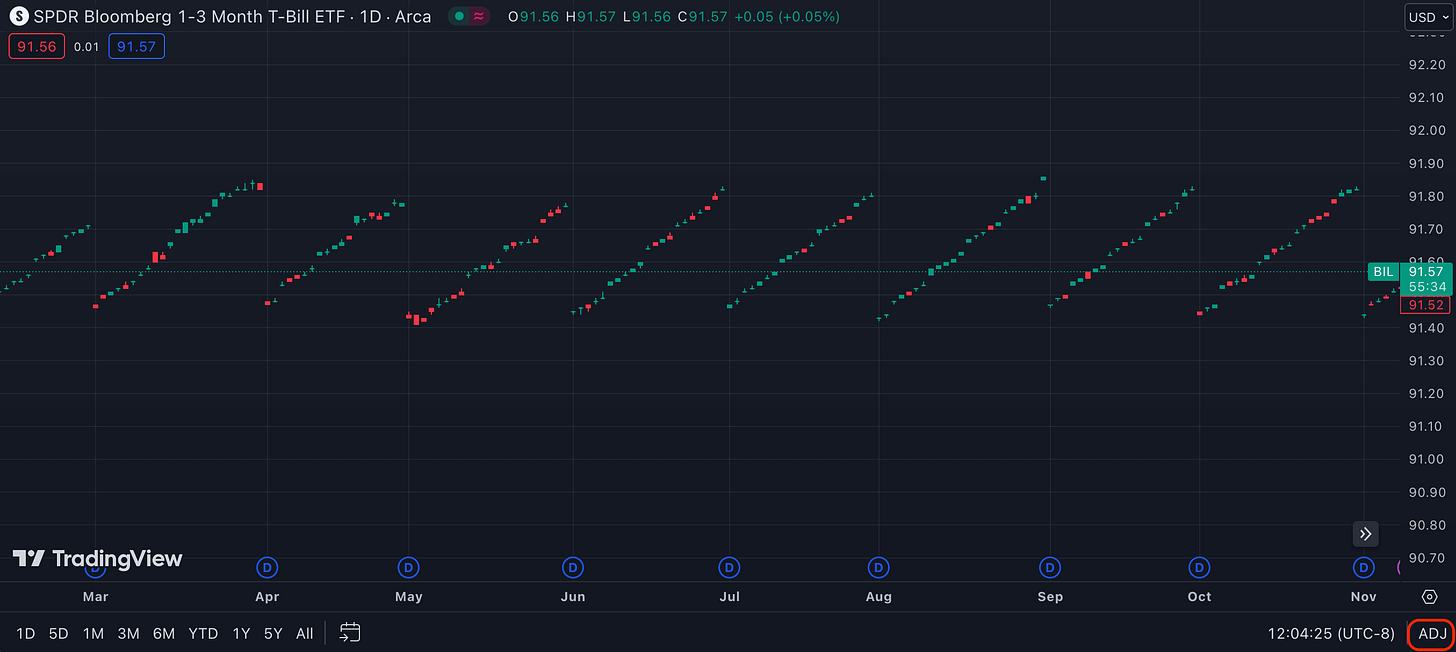Click the dividend D marker above Nov
The height and width of the screenshot is (652, 1456).
pyautogui.click(x=1364, y=567)
